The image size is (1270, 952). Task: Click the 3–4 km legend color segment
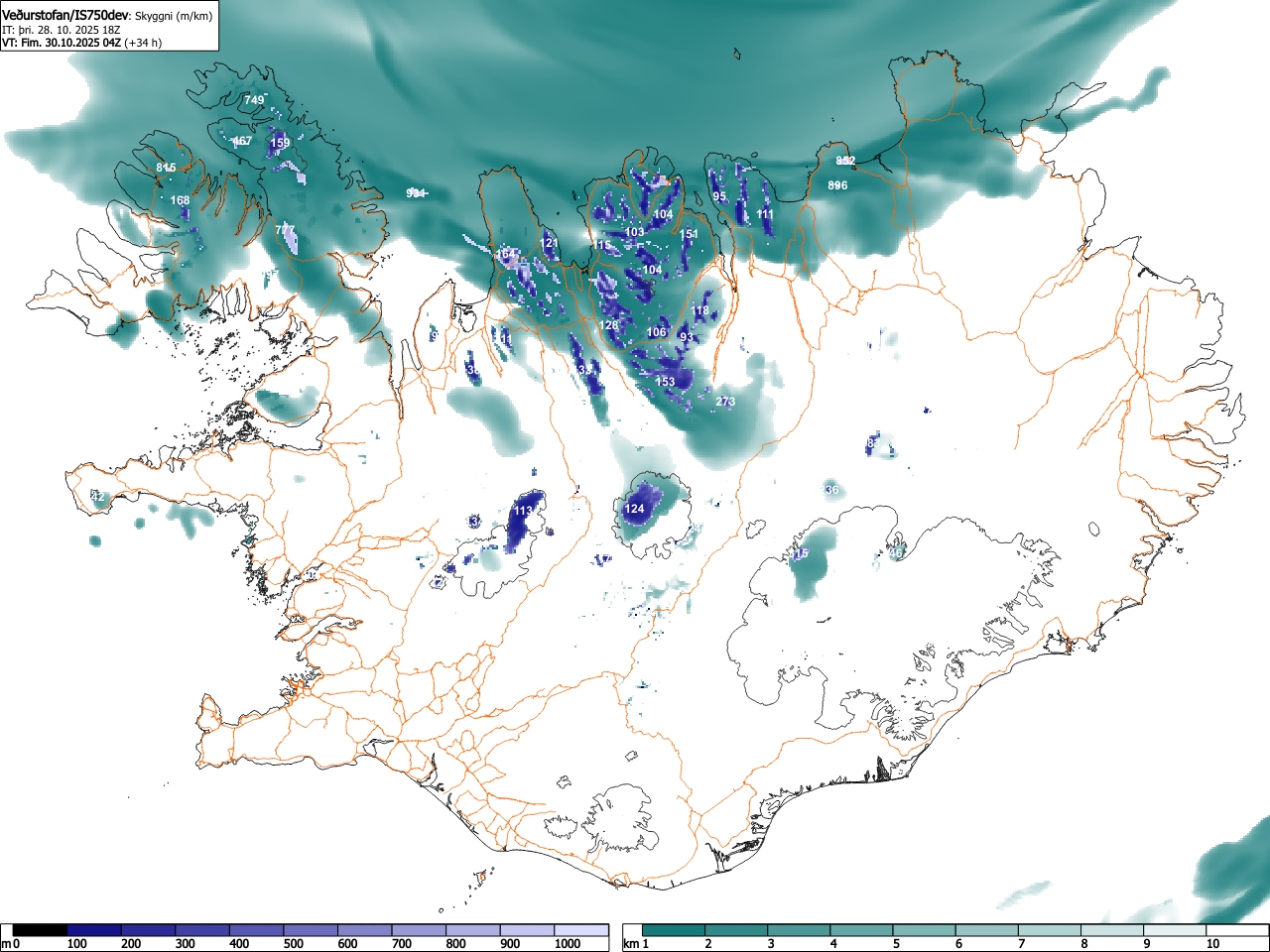pyautogui.click(x=799, y=930)
